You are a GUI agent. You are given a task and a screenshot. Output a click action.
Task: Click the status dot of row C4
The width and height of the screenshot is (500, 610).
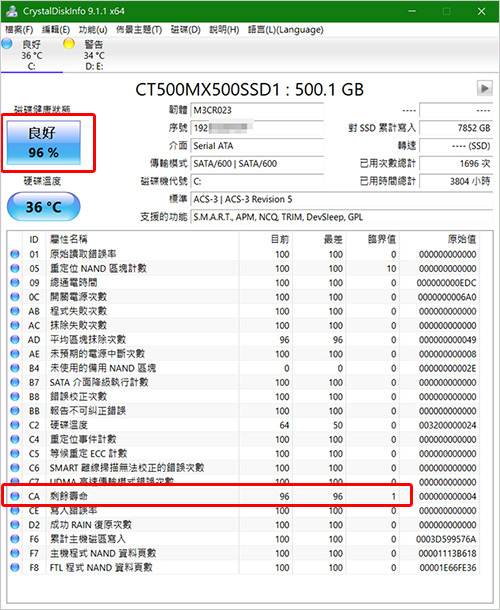(15, 439)
